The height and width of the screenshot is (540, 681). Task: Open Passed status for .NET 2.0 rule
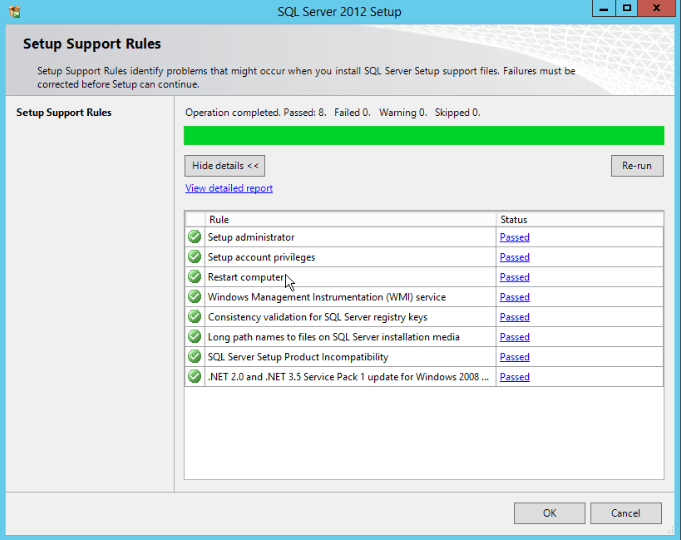[514, 378]
